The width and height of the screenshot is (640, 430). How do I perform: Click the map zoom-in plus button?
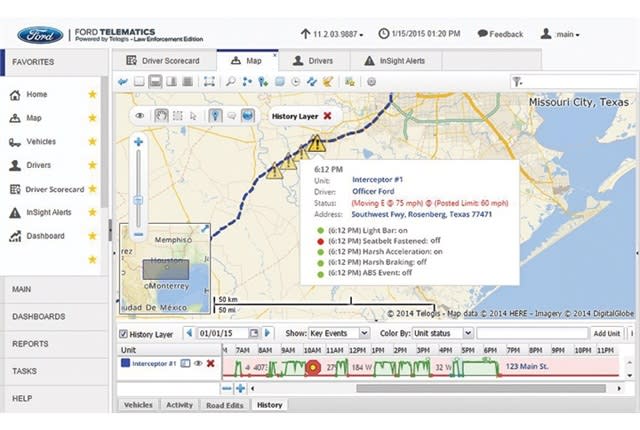point(138,143)
